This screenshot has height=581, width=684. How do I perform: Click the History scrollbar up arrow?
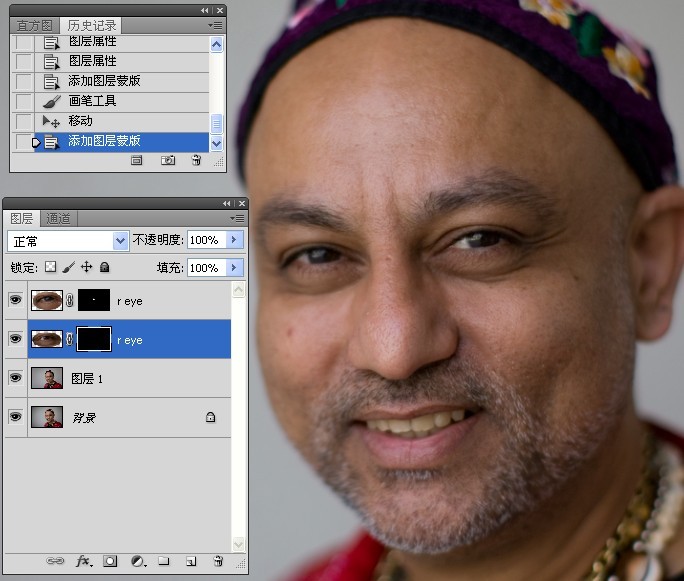[x=217, y=44]
